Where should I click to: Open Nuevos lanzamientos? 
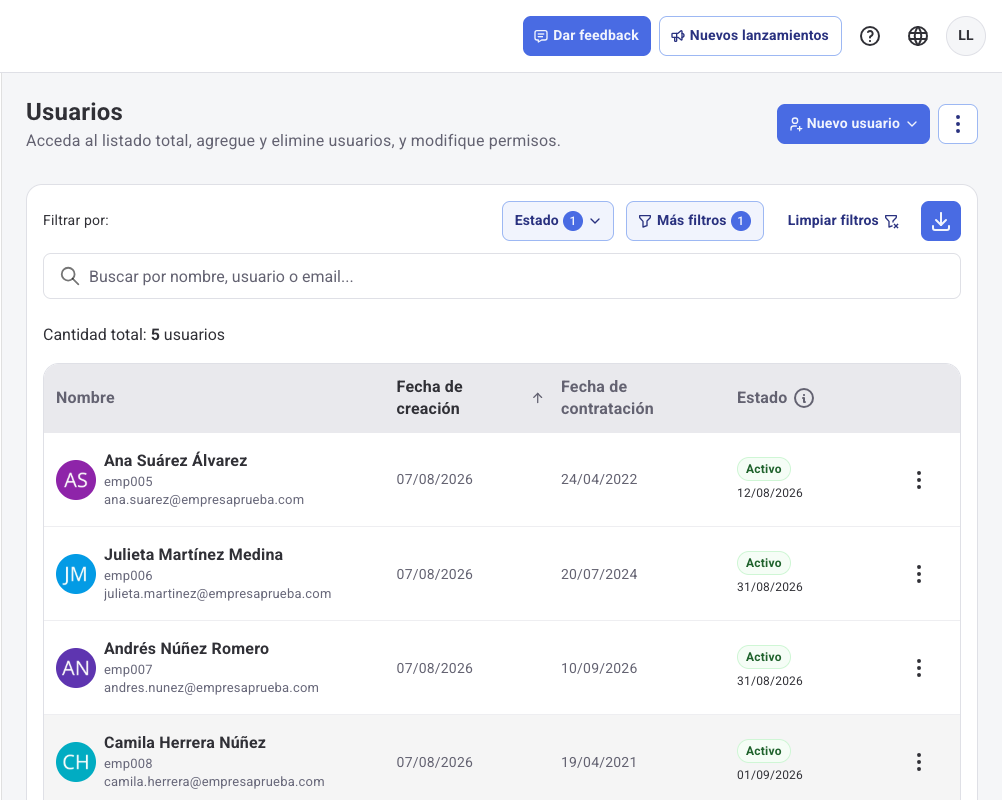750,36
